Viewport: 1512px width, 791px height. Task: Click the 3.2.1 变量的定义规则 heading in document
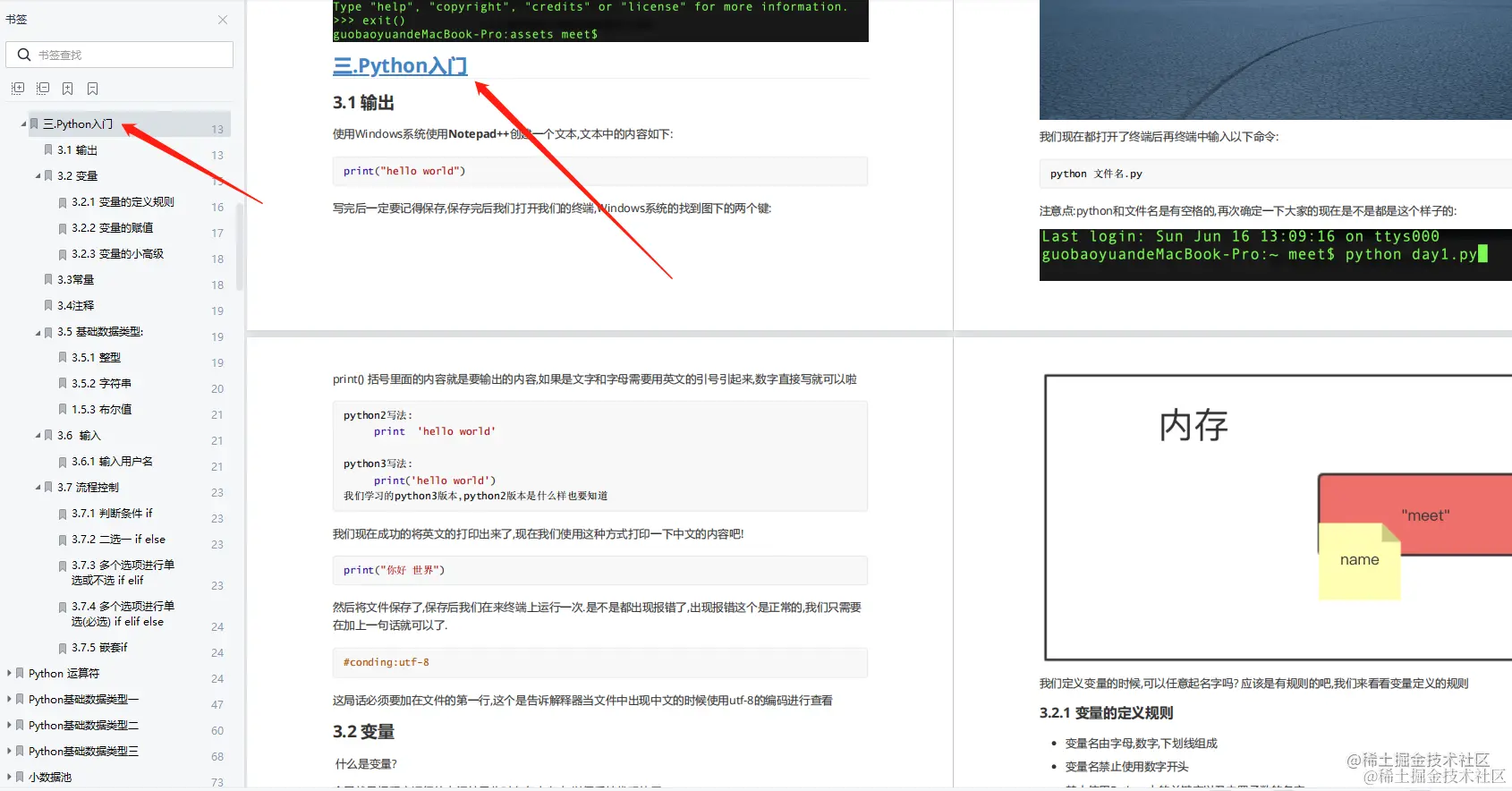(x=1106, y=713)
